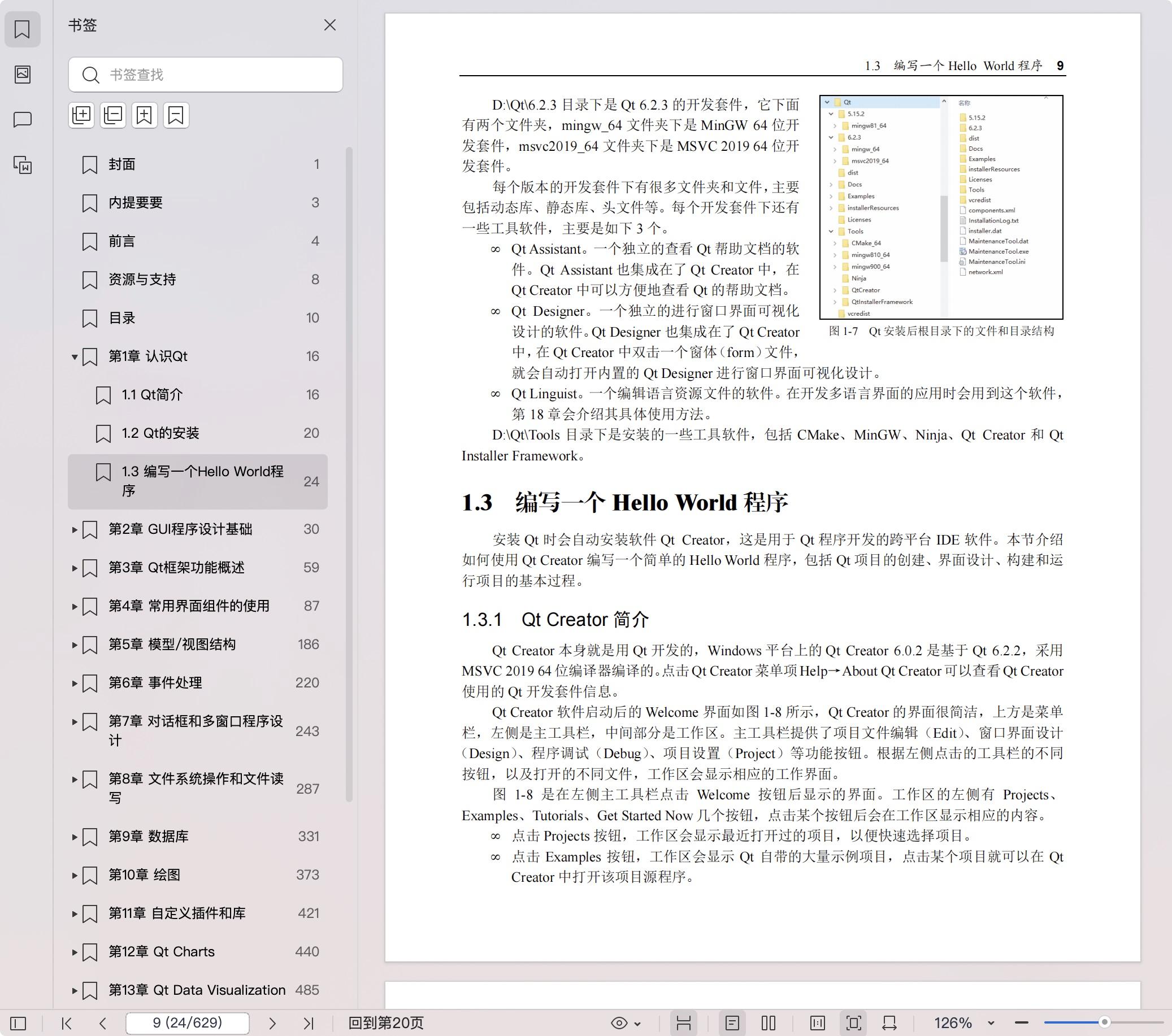Go to the next page
Viewport: 1172px width, 1036px height.
point(272,1024)
